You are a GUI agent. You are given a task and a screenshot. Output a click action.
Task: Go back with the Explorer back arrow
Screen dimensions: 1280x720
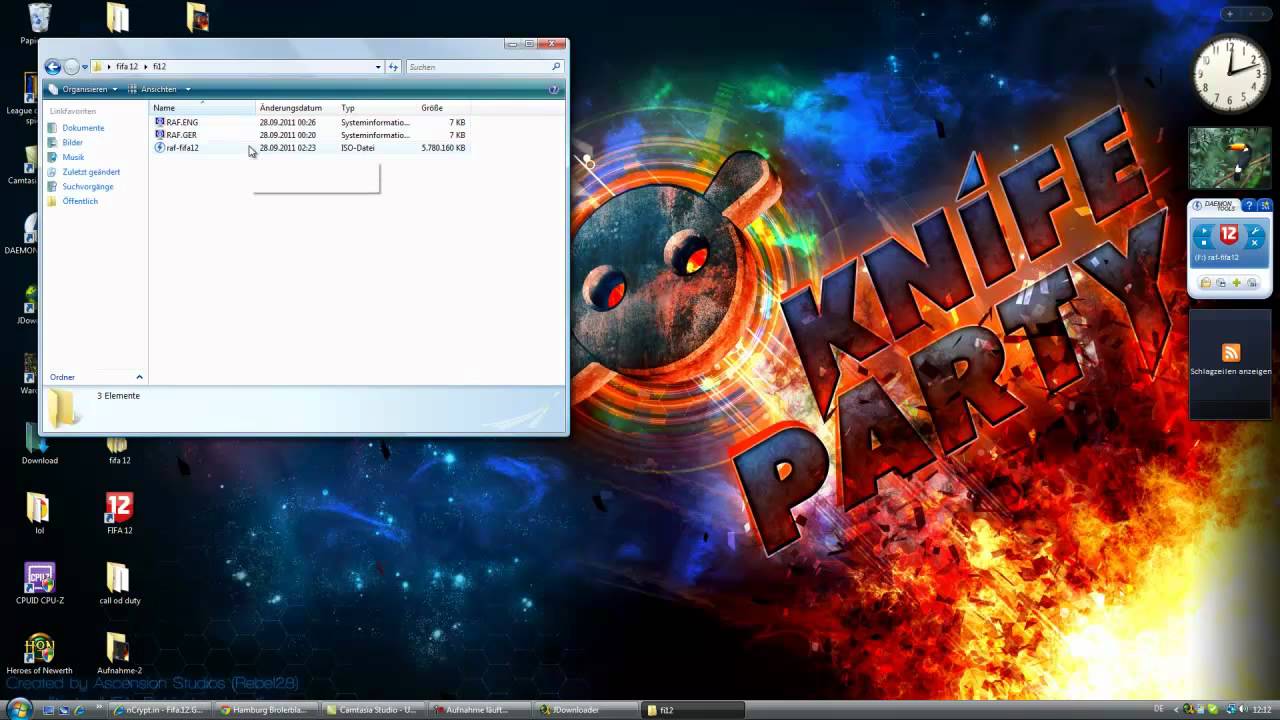(x=53, y=67)
